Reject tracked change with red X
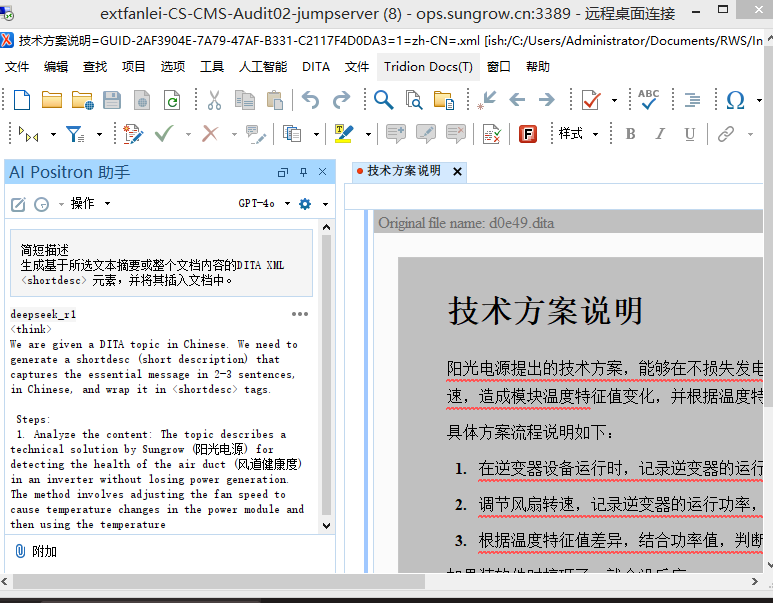 [210, 134]
